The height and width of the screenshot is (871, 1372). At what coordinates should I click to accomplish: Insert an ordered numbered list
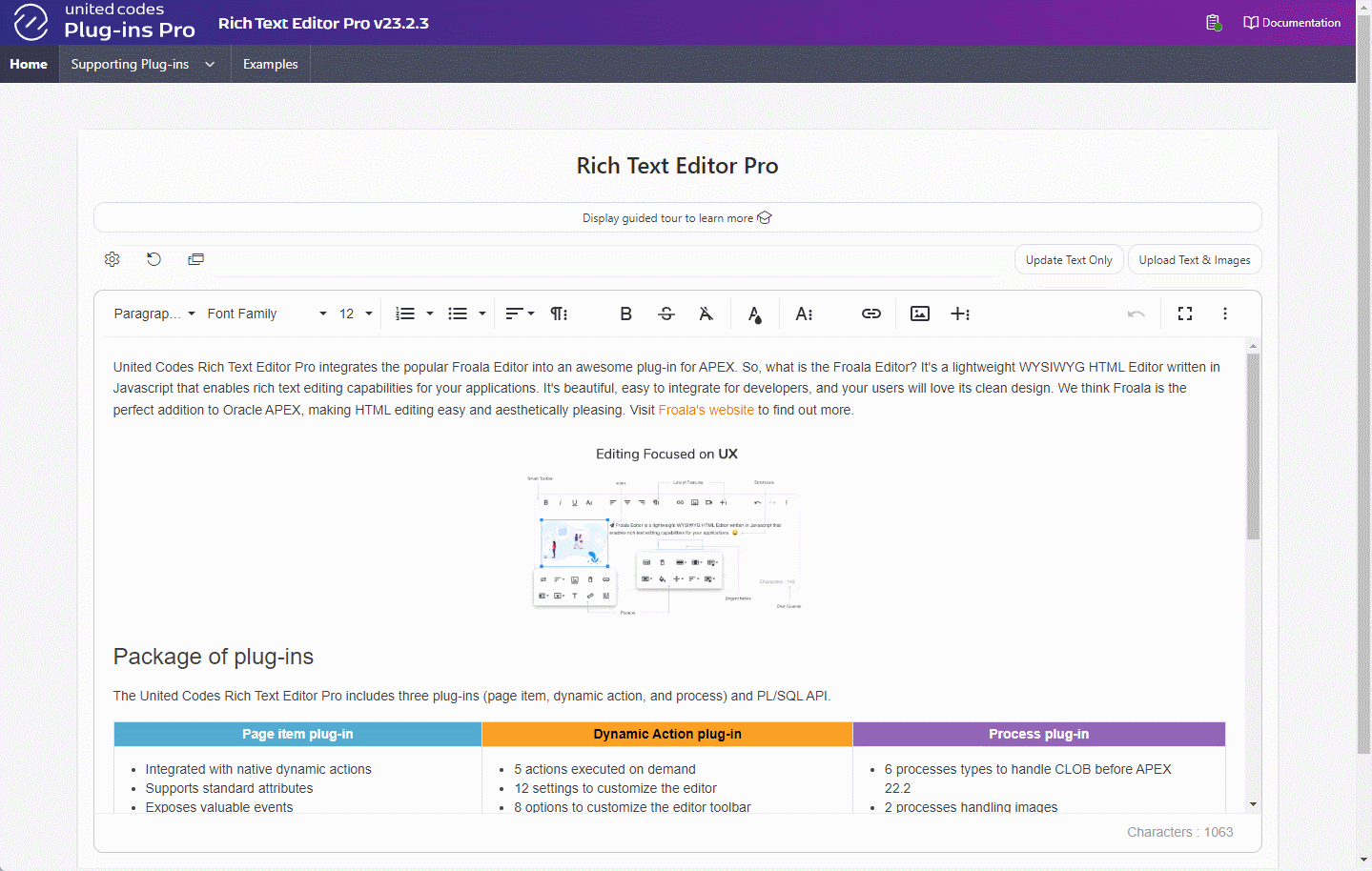click(405, 314)
